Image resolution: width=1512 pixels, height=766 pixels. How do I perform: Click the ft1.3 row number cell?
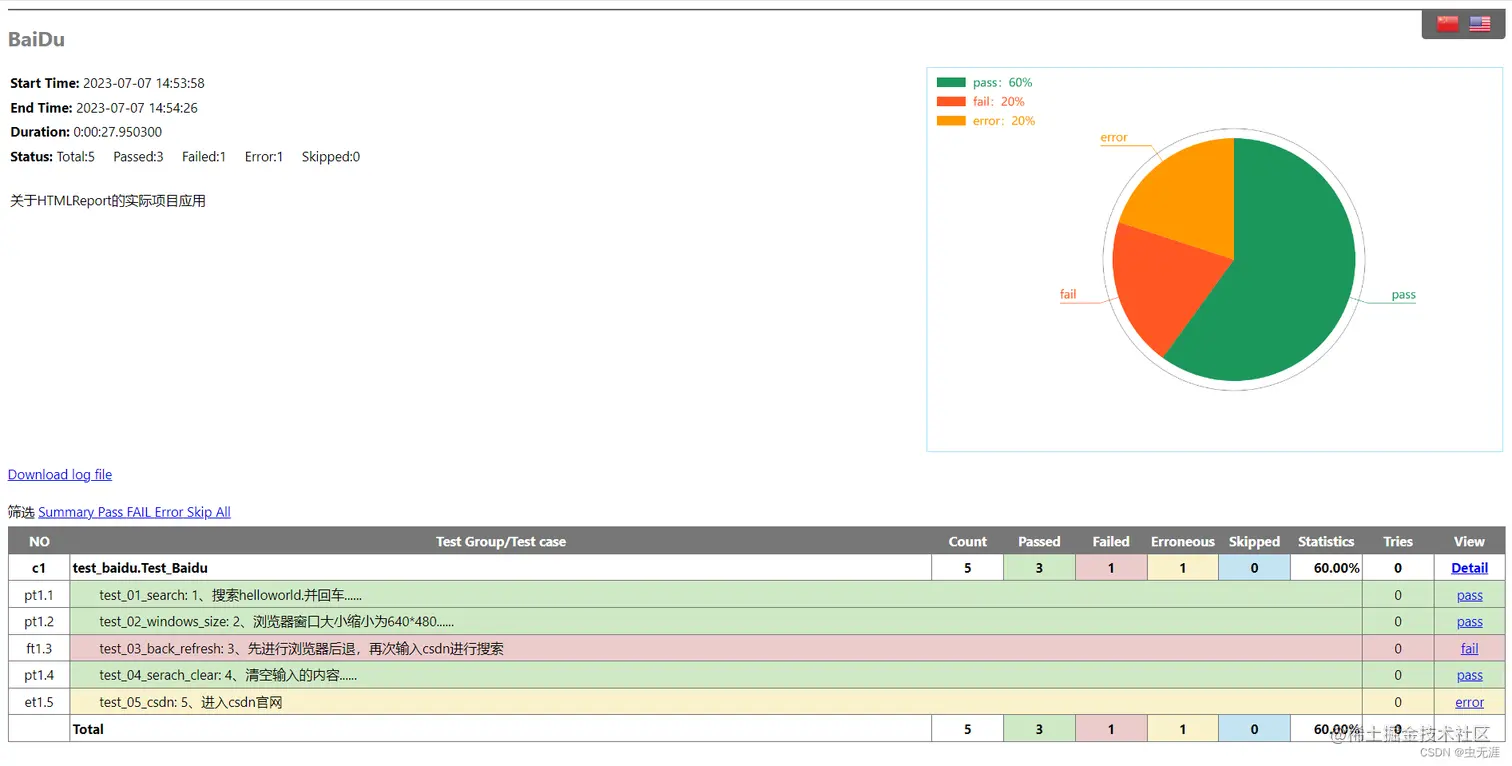(39, 649)
